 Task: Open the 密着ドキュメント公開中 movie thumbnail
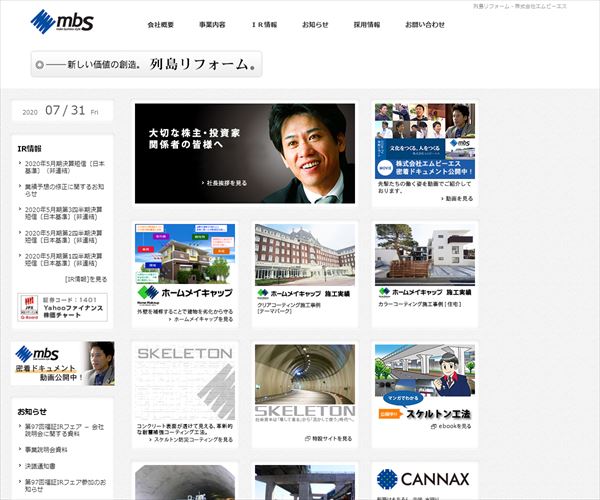click(x=425, y=141)
